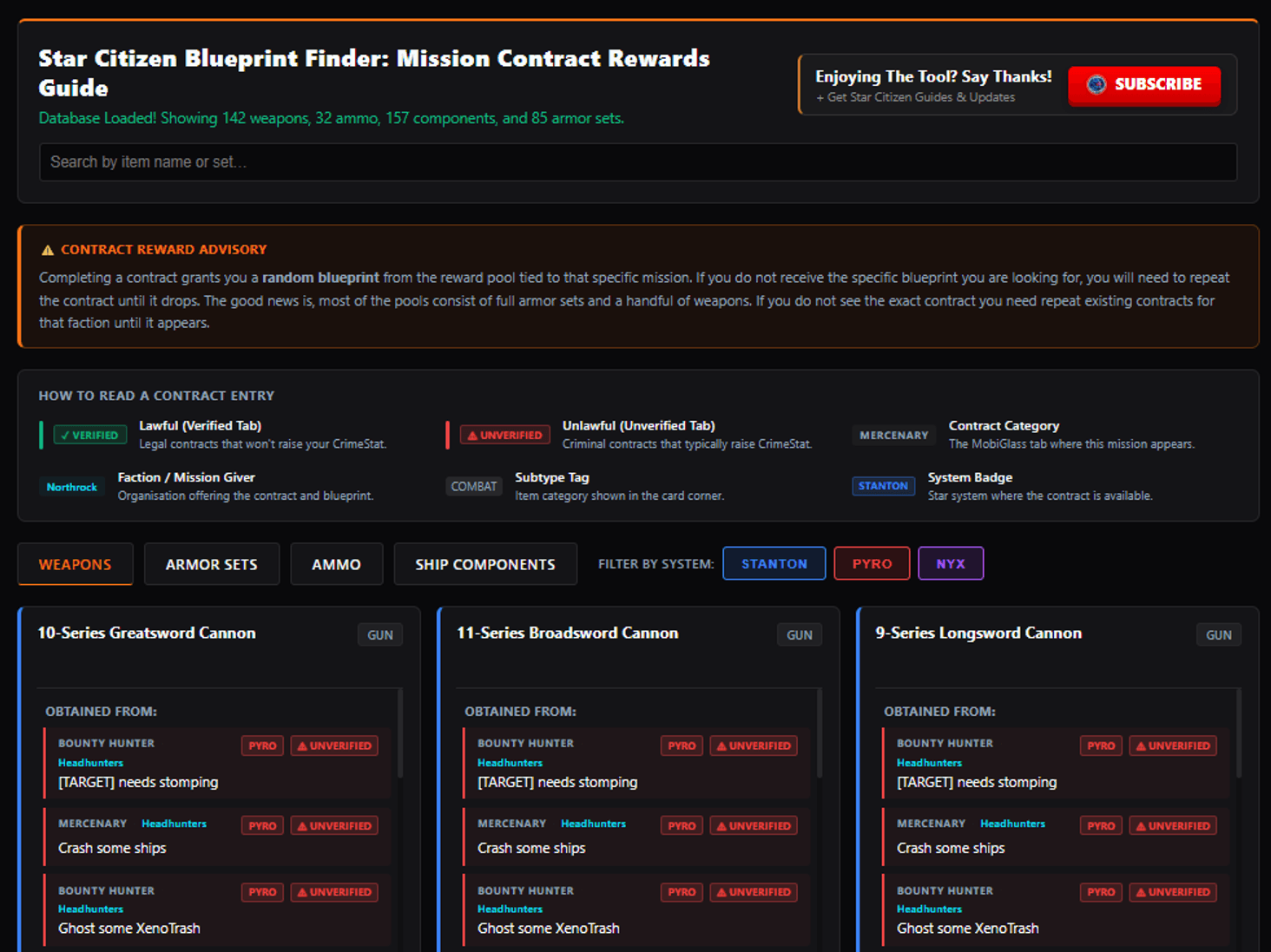Click the green 'Database Loaded!' status line

[332, 118]
